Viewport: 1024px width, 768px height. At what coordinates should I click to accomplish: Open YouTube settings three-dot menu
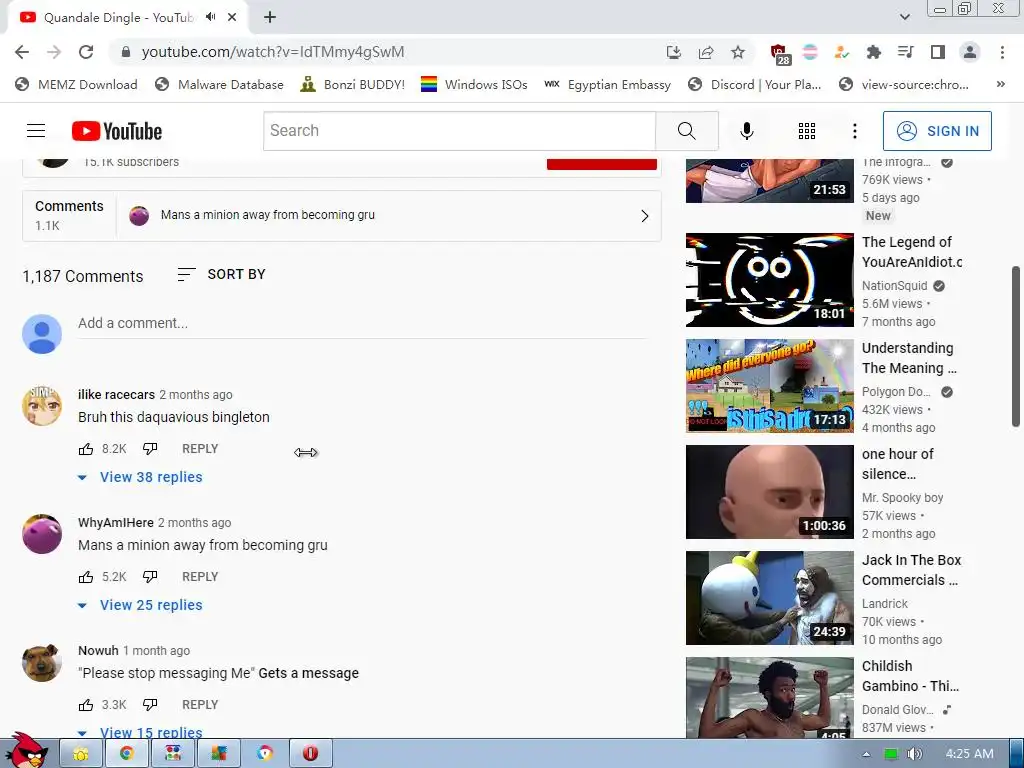(x=854, y=131)
